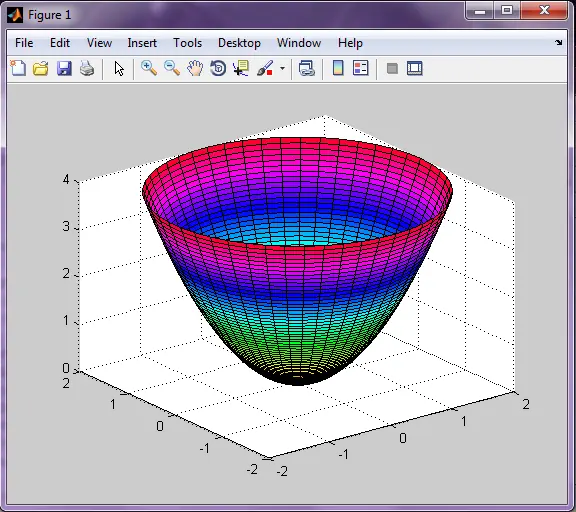Activate the Zoom Out magnifier tool
576x512 pixels.
[x=172, y=68]
